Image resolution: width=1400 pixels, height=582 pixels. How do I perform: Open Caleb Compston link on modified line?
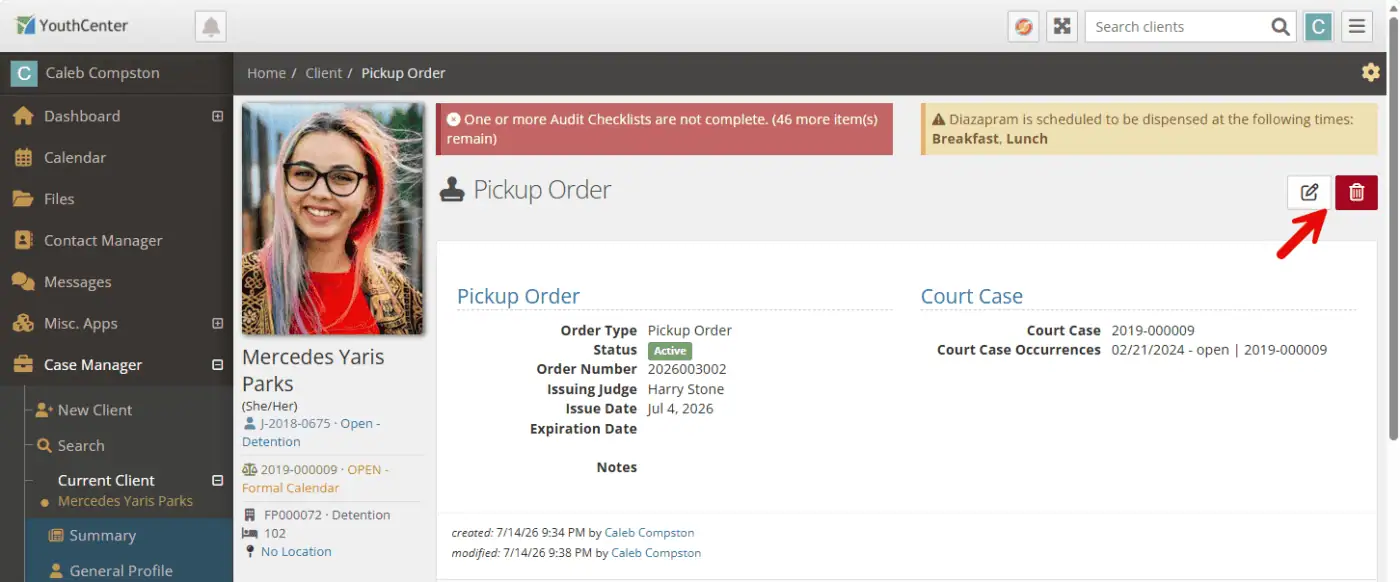click(656, 552)
